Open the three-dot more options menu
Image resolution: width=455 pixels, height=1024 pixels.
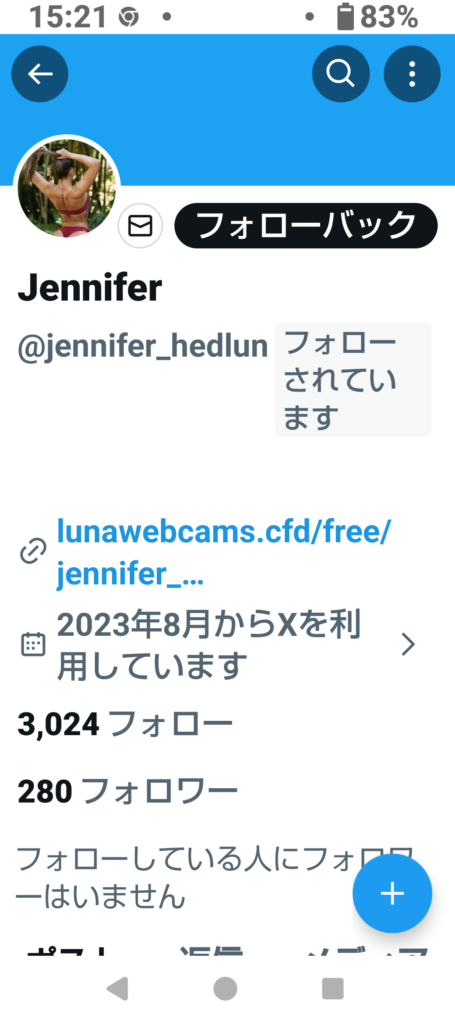click(x=412, y=74)
